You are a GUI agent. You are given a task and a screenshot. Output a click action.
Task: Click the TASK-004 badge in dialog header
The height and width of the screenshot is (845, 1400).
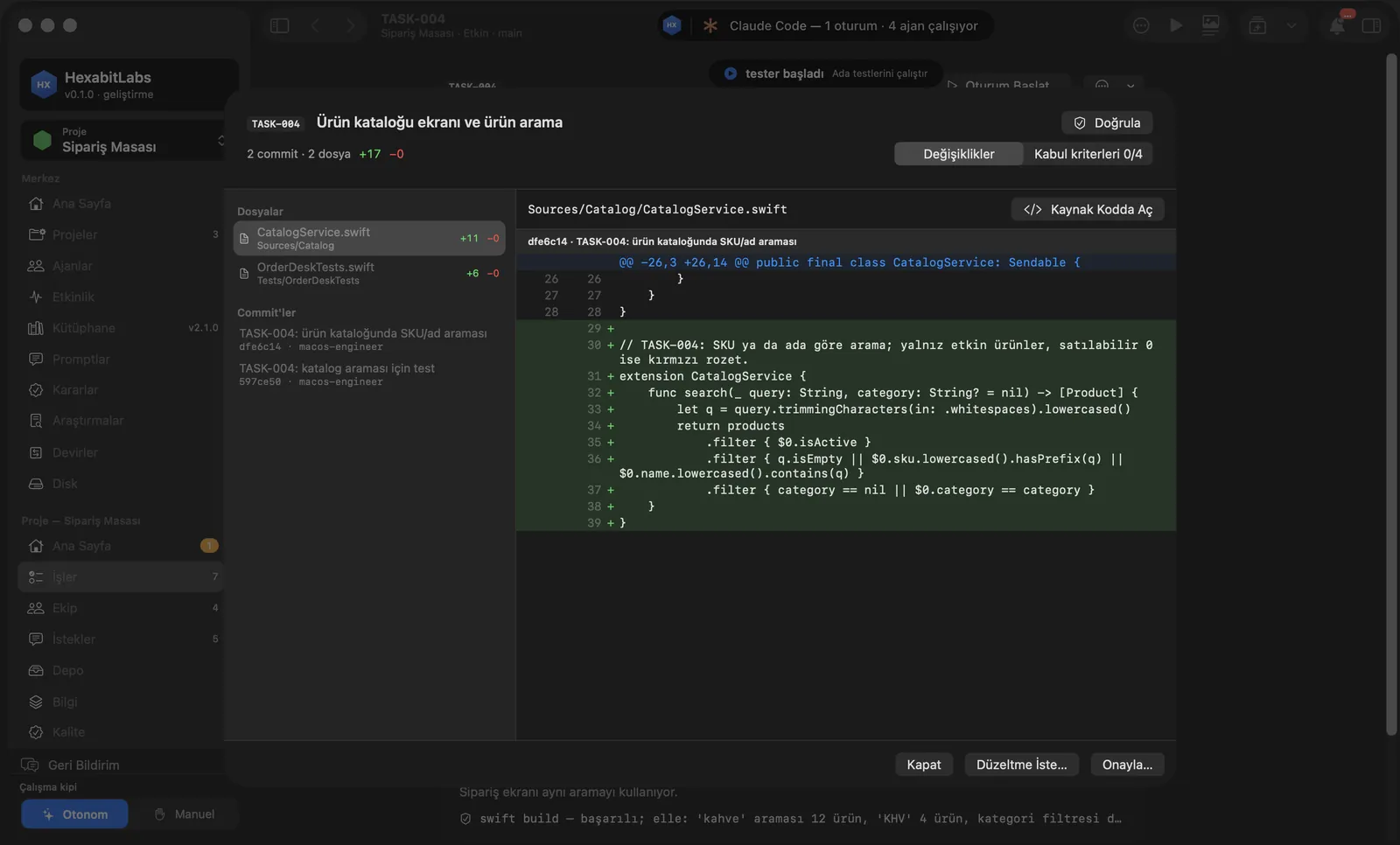click(276, 123)
